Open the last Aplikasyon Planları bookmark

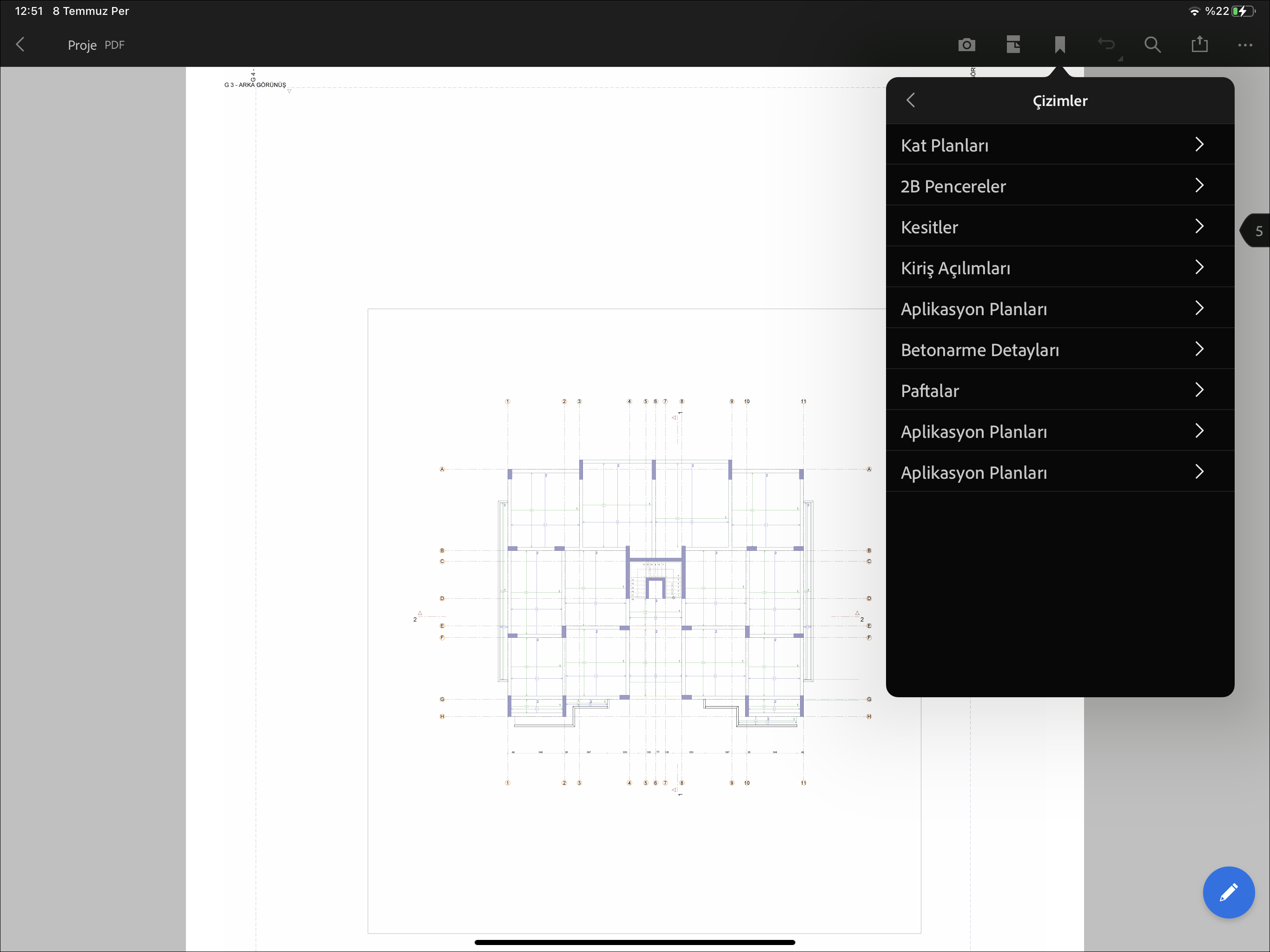tap(974, 473)
